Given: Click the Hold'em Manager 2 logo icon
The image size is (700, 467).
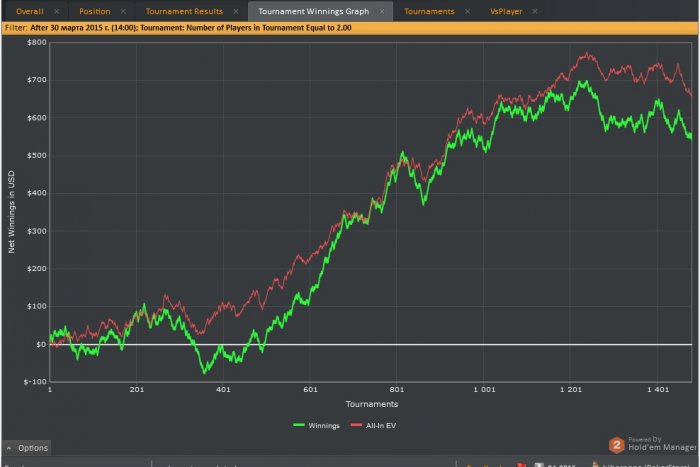Looking at the screenshot, I should click(x=617, y=444).
